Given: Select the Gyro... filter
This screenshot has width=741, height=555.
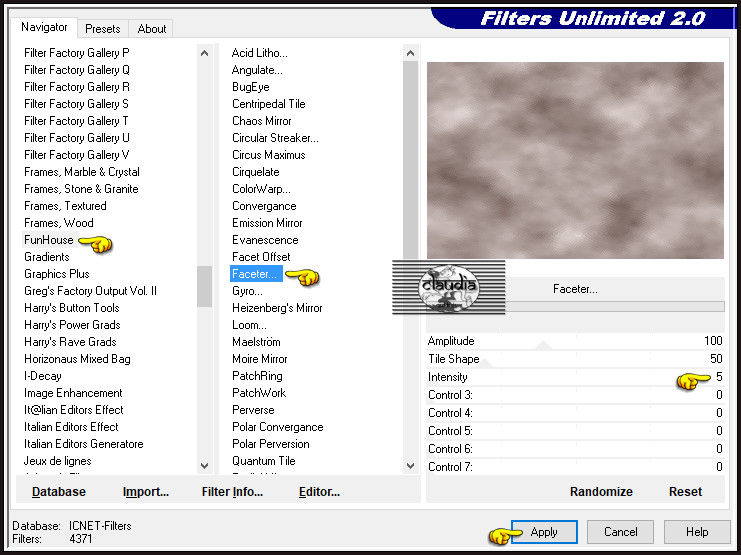Looking at the screenshot, I should pos(247,291).
